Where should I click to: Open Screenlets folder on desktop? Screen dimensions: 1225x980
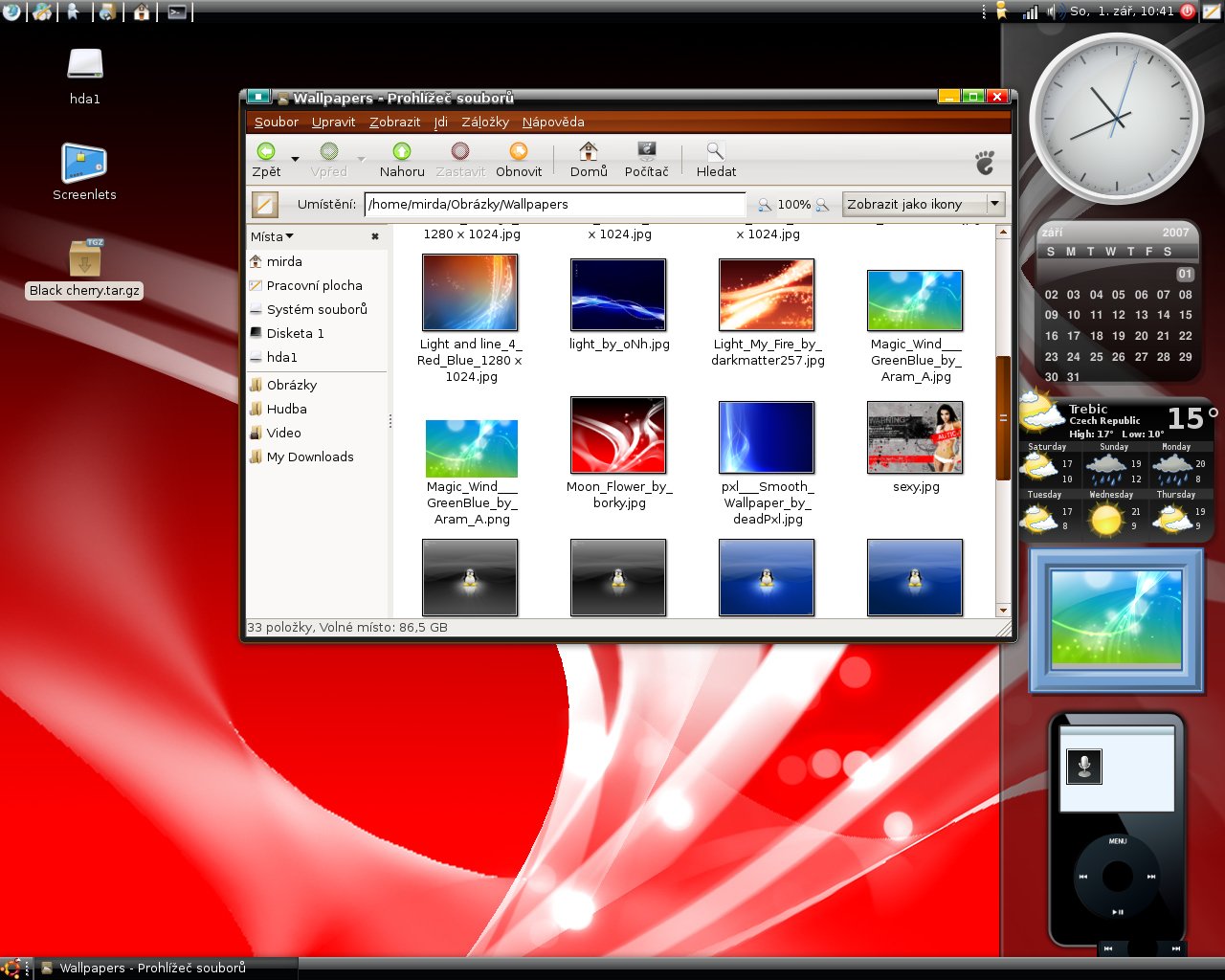84,163
